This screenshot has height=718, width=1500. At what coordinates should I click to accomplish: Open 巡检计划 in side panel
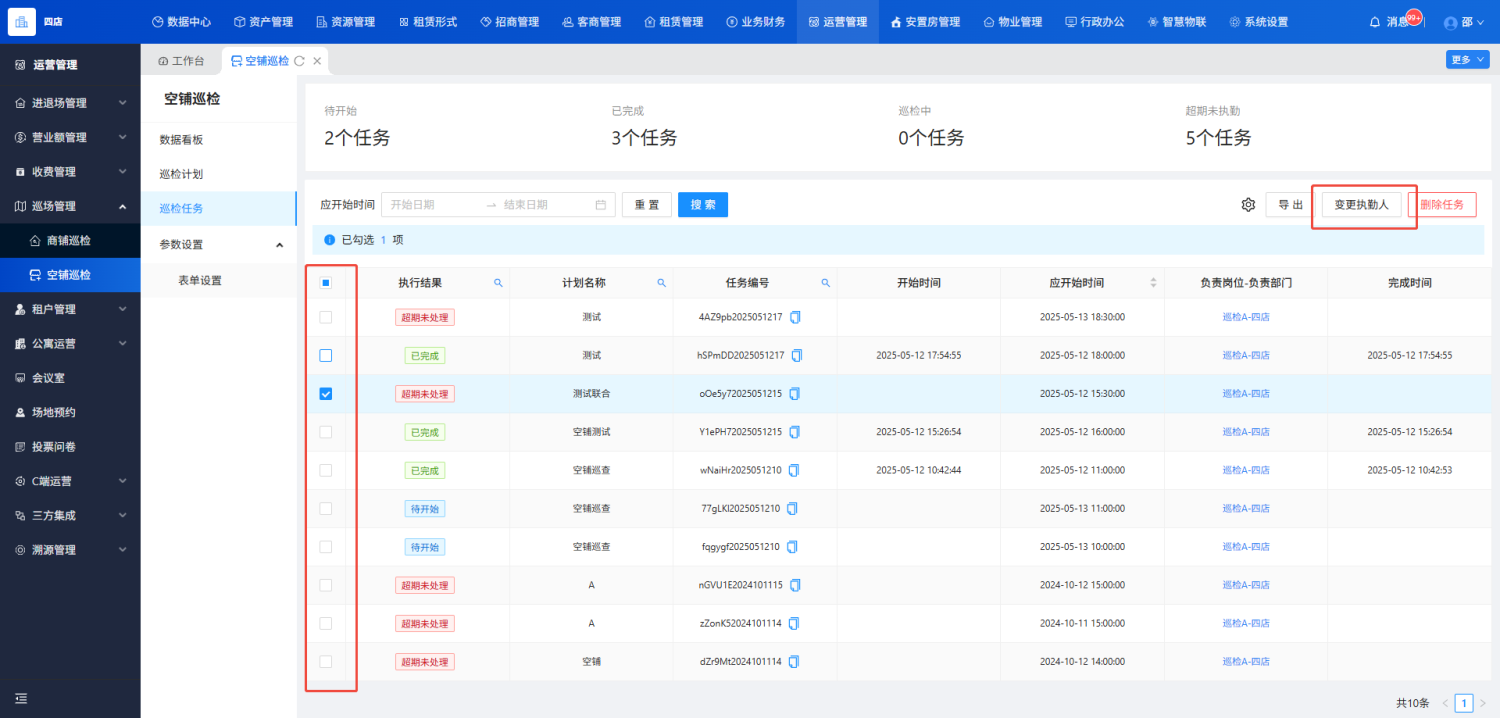point(219,174)
